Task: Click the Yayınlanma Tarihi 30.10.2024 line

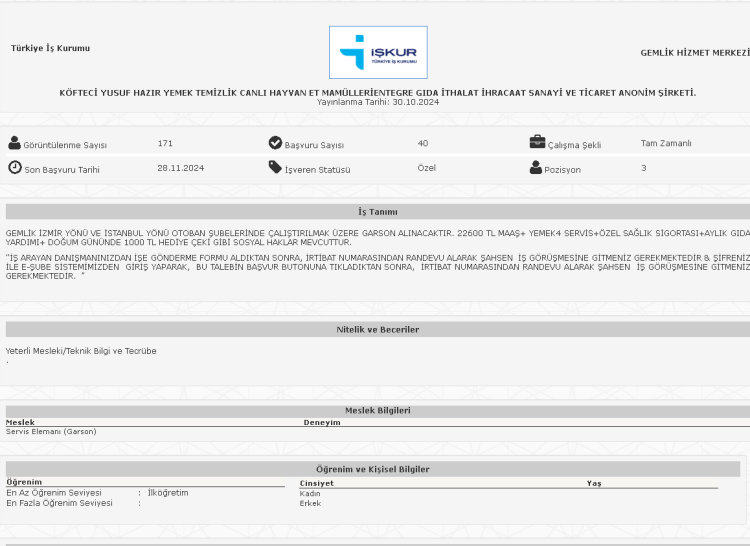Action: coord(377,102)
